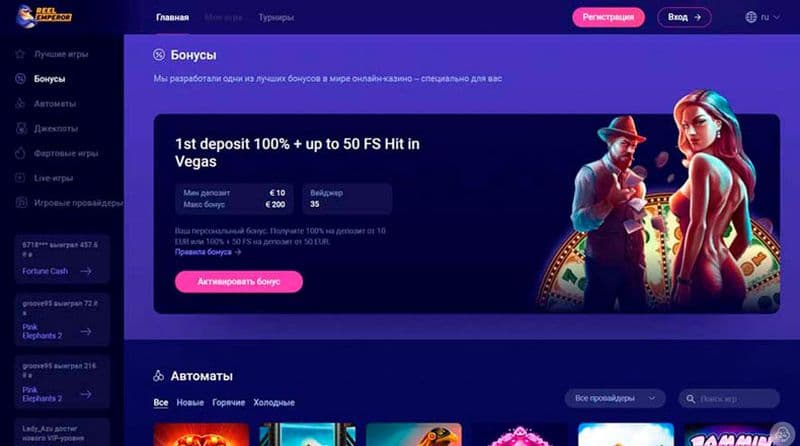Click the Бонусы sidebar icon

[x=20, y=79]
